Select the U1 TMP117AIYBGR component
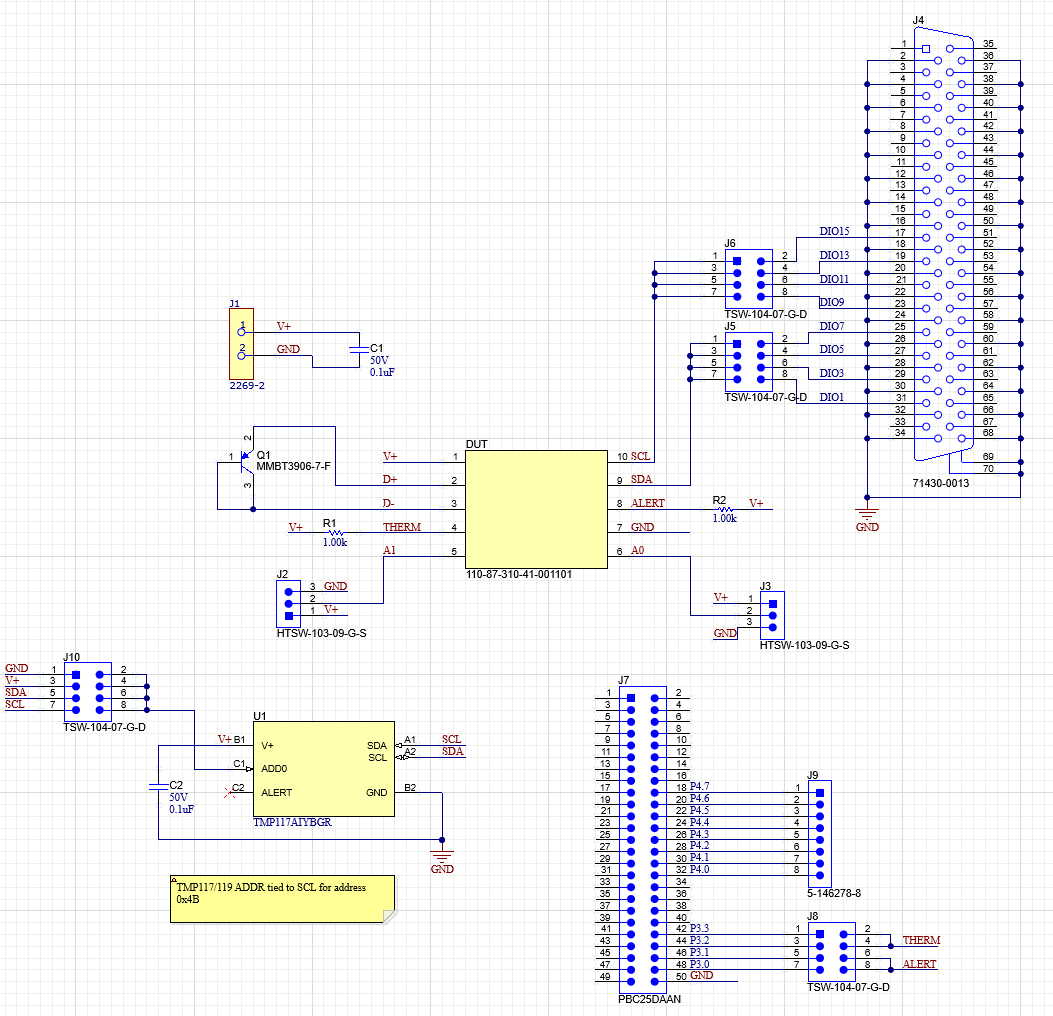The image size is (1053, 1016). tap(323, 770)
